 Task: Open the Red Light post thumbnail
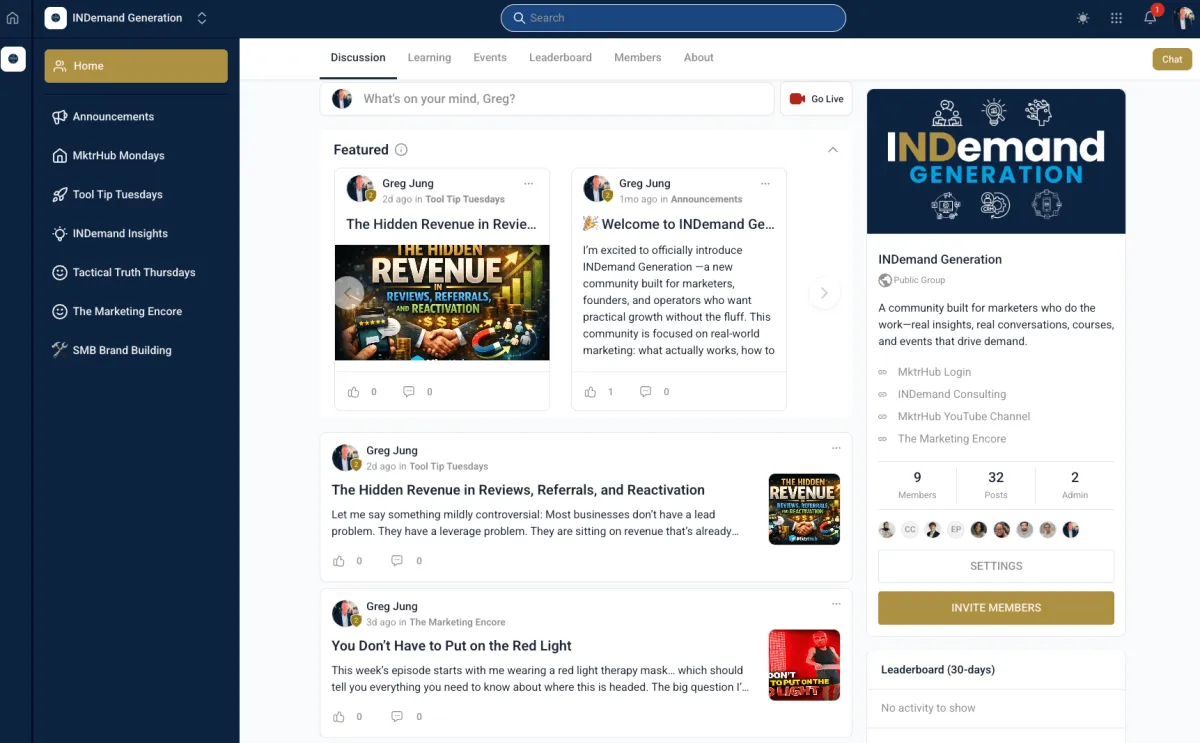coord(804,665)
